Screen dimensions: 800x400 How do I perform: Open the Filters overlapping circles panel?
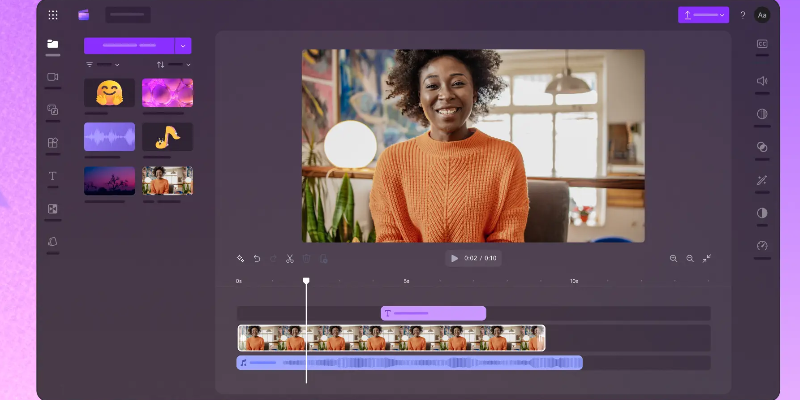click(x=762, y=147)
